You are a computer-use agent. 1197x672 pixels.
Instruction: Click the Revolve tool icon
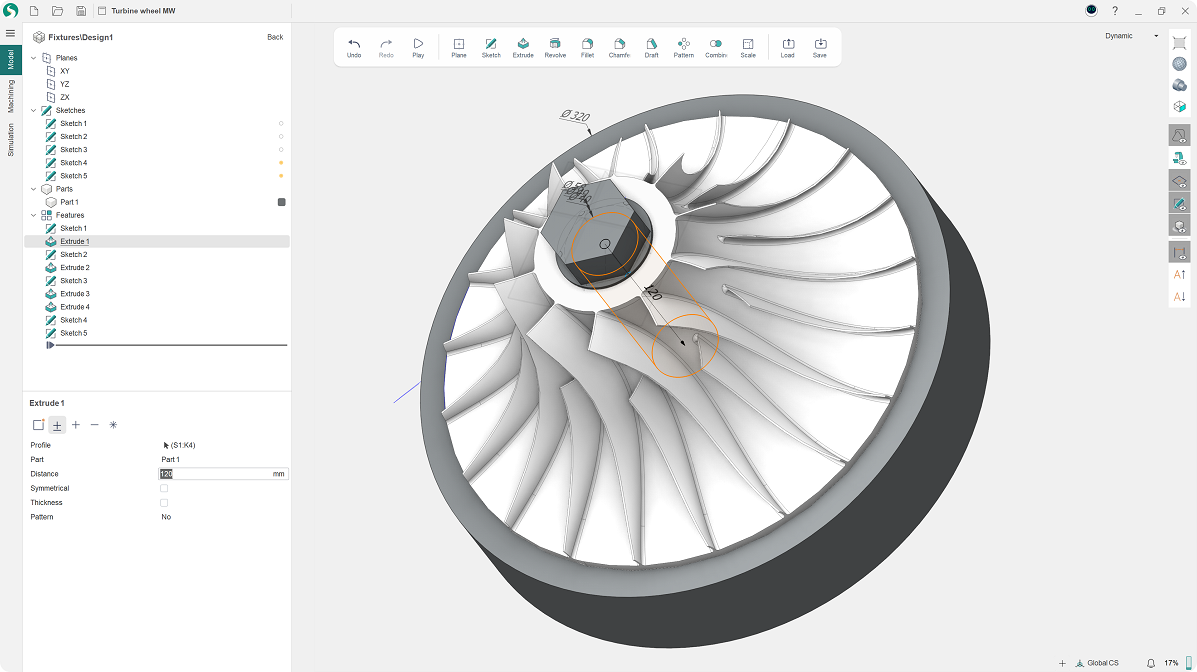coord(555,48)
